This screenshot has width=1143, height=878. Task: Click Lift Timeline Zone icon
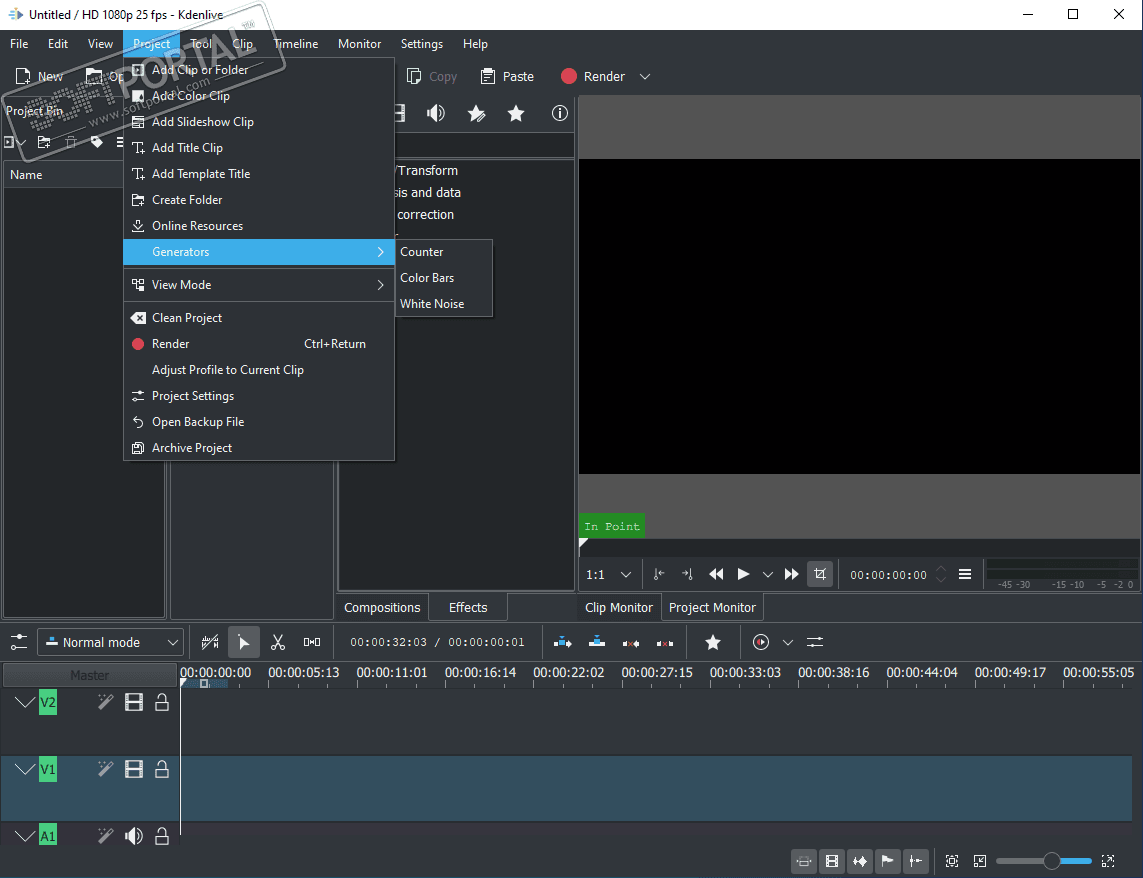click(665, 642)
